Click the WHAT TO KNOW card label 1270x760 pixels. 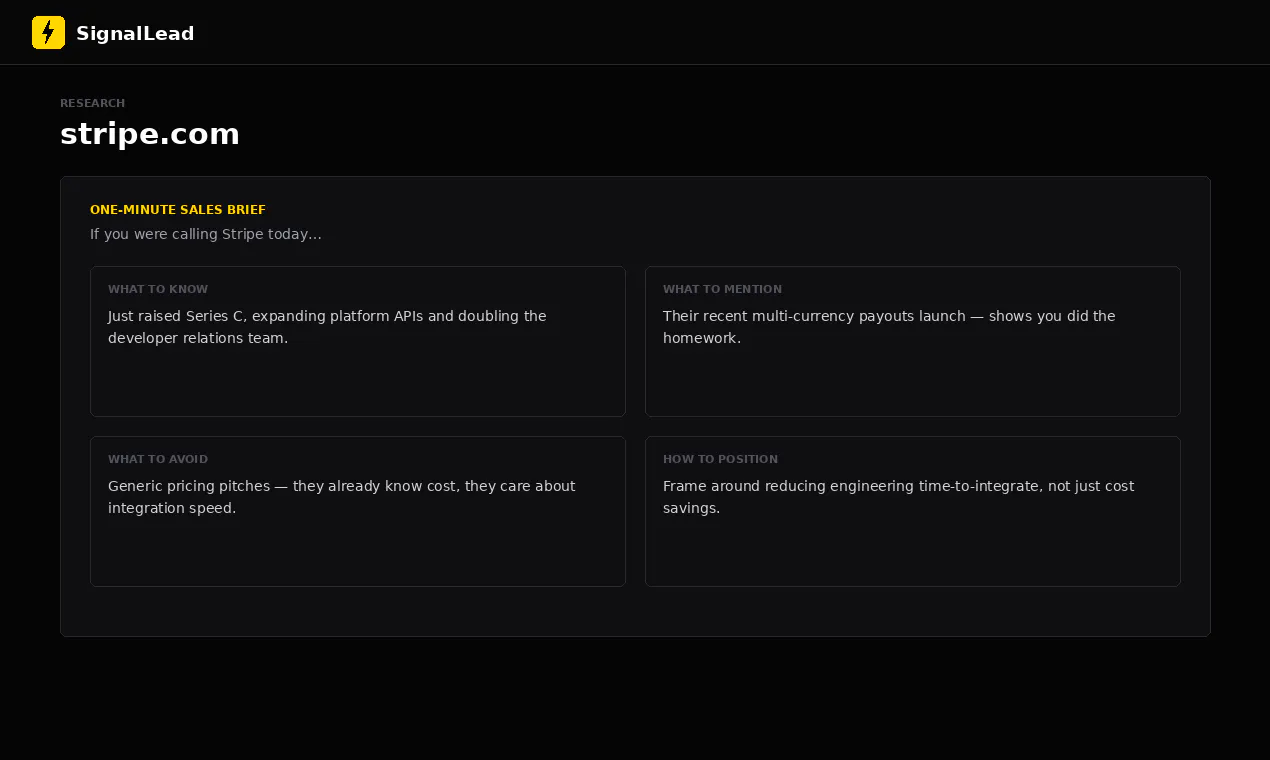(158, 289)
